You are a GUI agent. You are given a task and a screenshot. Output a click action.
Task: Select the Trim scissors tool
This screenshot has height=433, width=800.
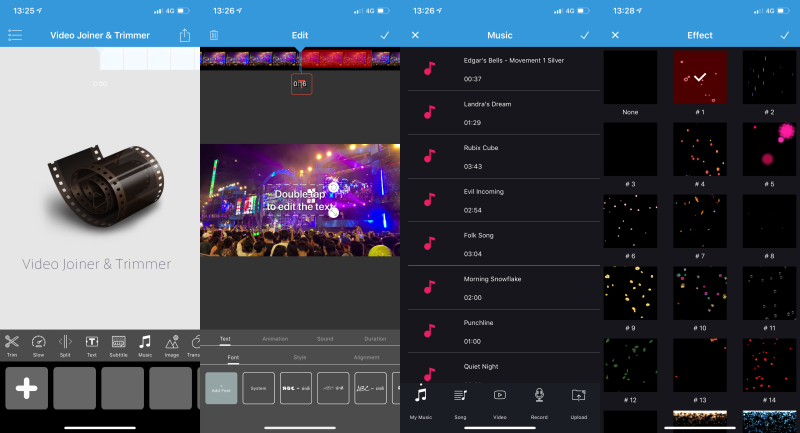coord(13,344)
